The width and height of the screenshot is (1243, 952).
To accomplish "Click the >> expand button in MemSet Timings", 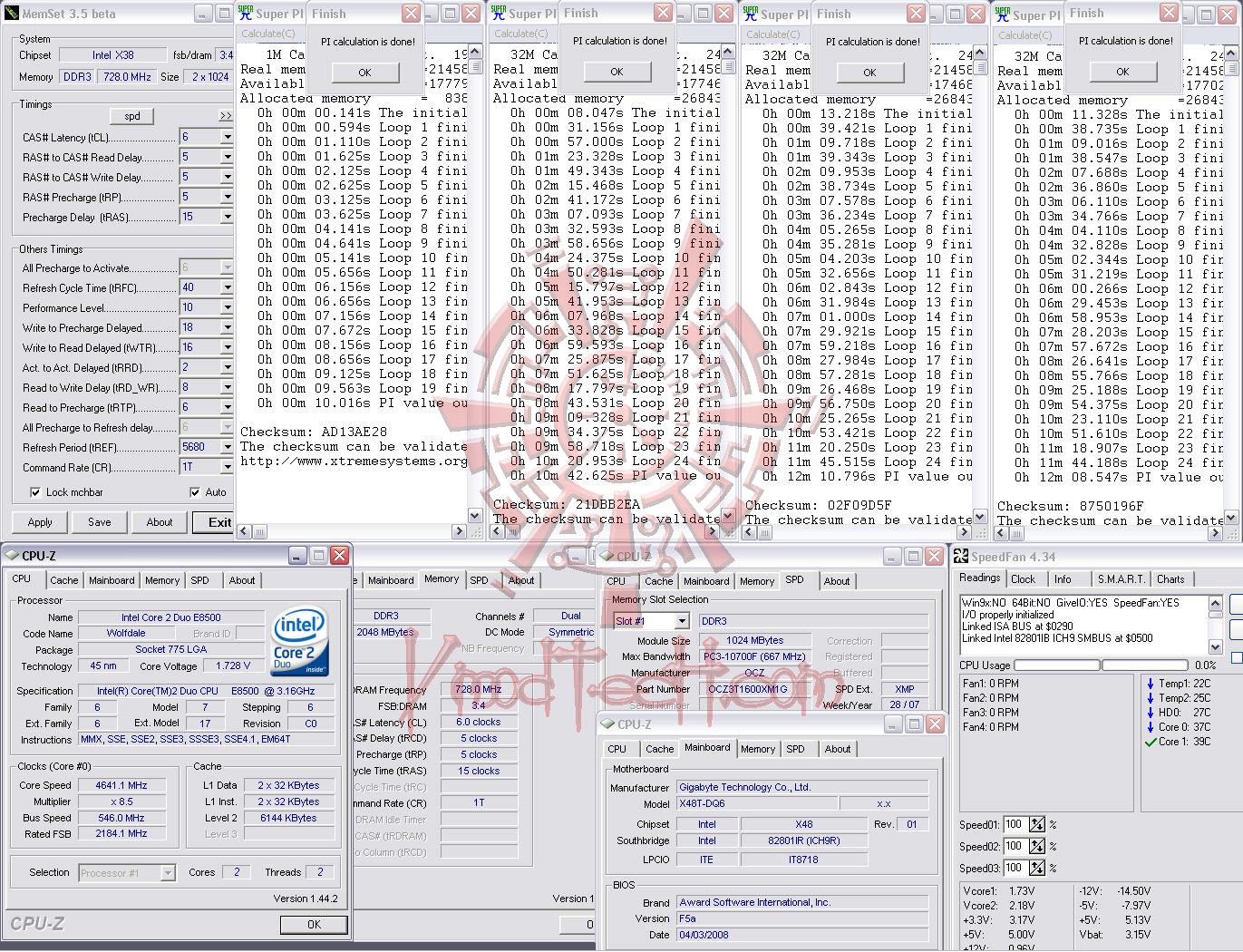I will [225, 116].
